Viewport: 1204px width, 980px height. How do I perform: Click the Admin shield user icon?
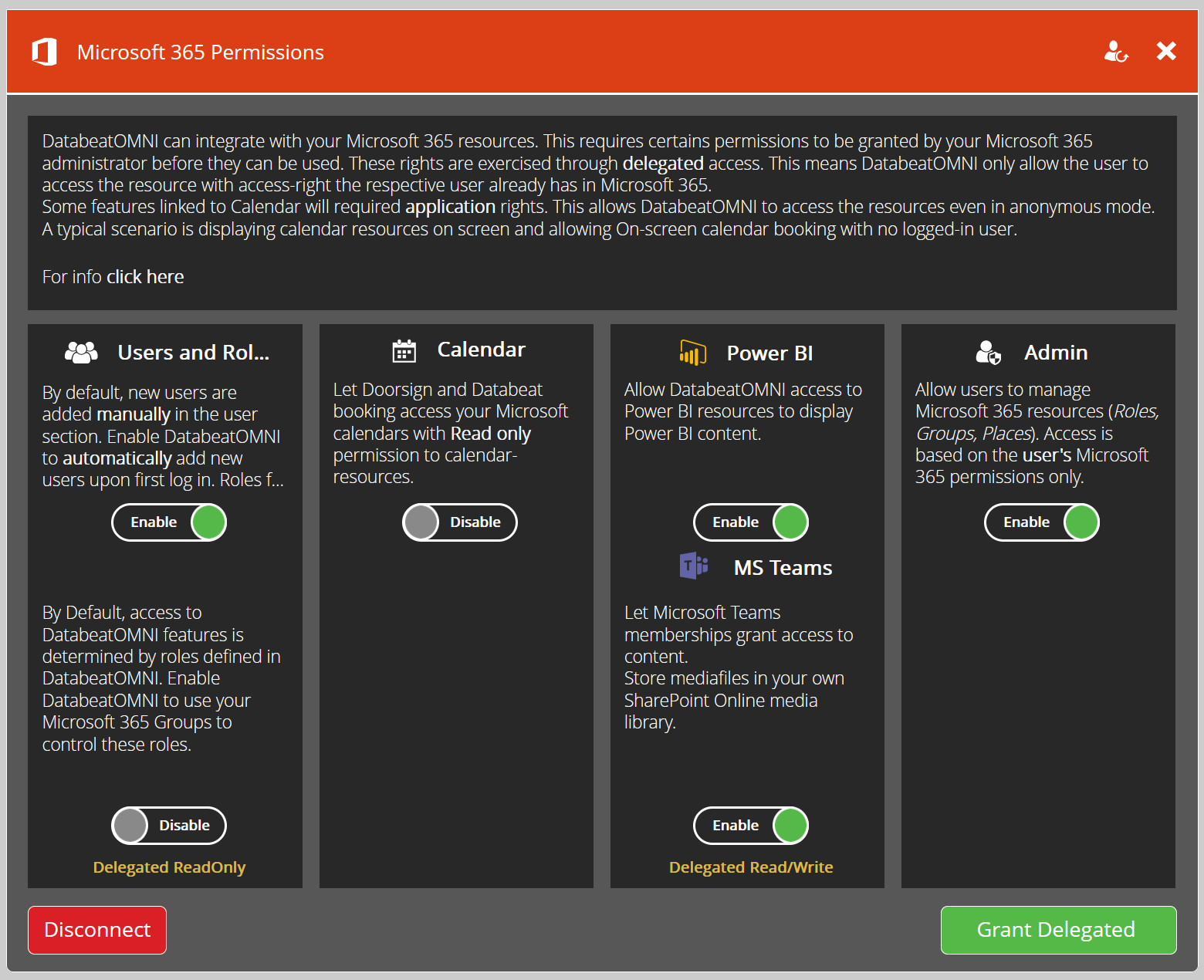click(x=988, y=352)
